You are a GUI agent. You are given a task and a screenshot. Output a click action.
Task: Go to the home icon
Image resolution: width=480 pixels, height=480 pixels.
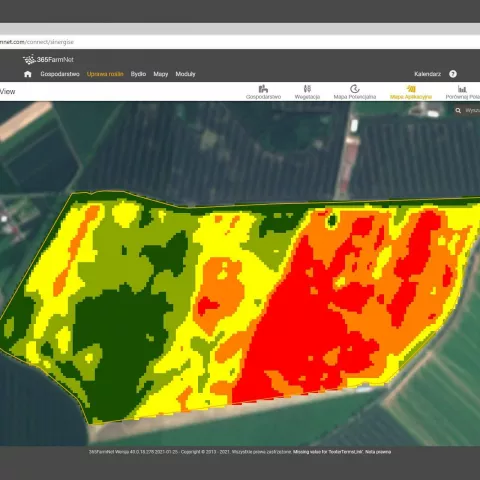(28, 74)
